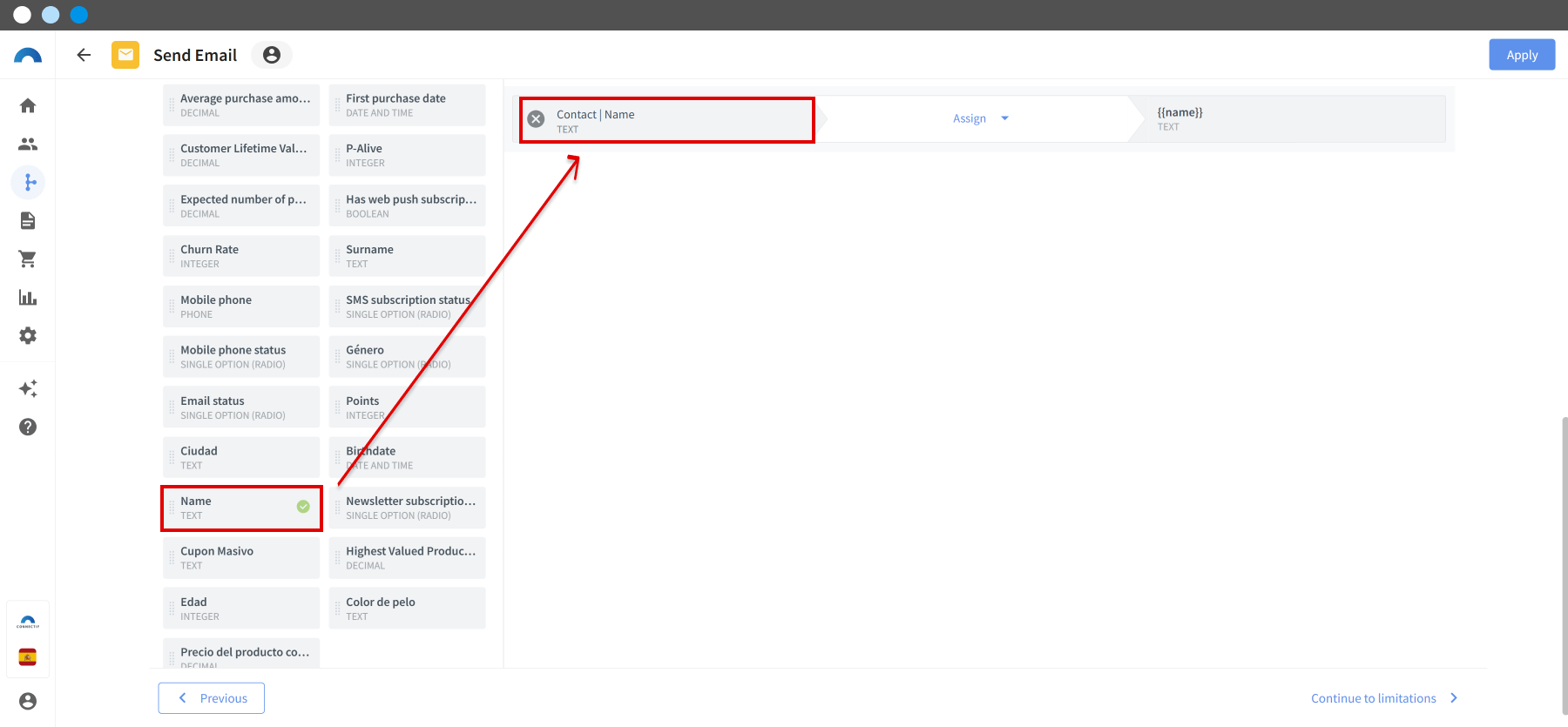Remove the Contact | Name mapping with X icon
This screenshot has width=1568, height=727.
[x=537, y=119]
